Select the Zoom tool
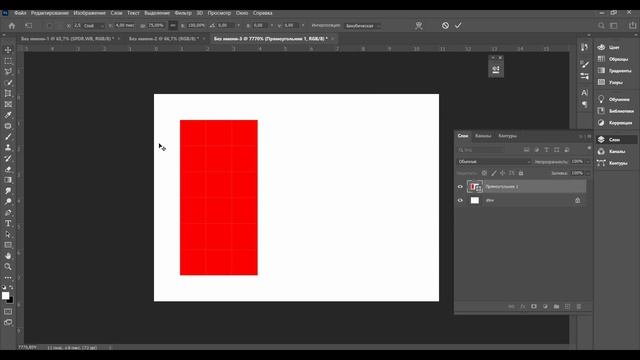 tap(8, 267)
